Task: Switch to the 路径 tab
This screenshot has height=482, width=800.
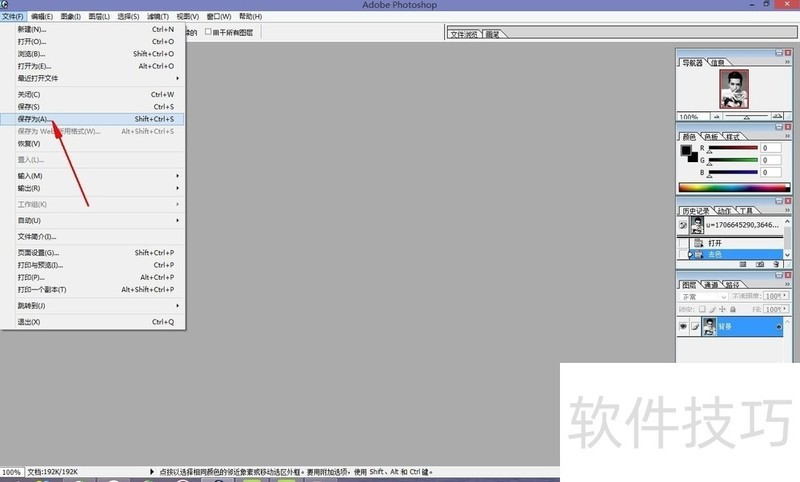Action: tap(732, 285)
